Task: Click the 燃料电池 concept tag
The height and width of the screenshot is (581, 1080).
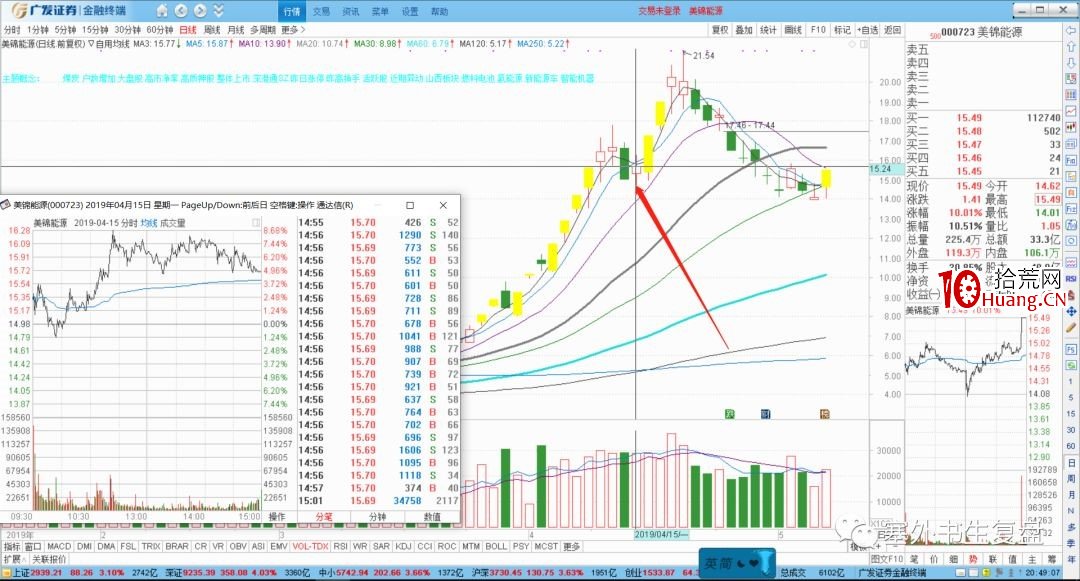Action: [477, 78]
